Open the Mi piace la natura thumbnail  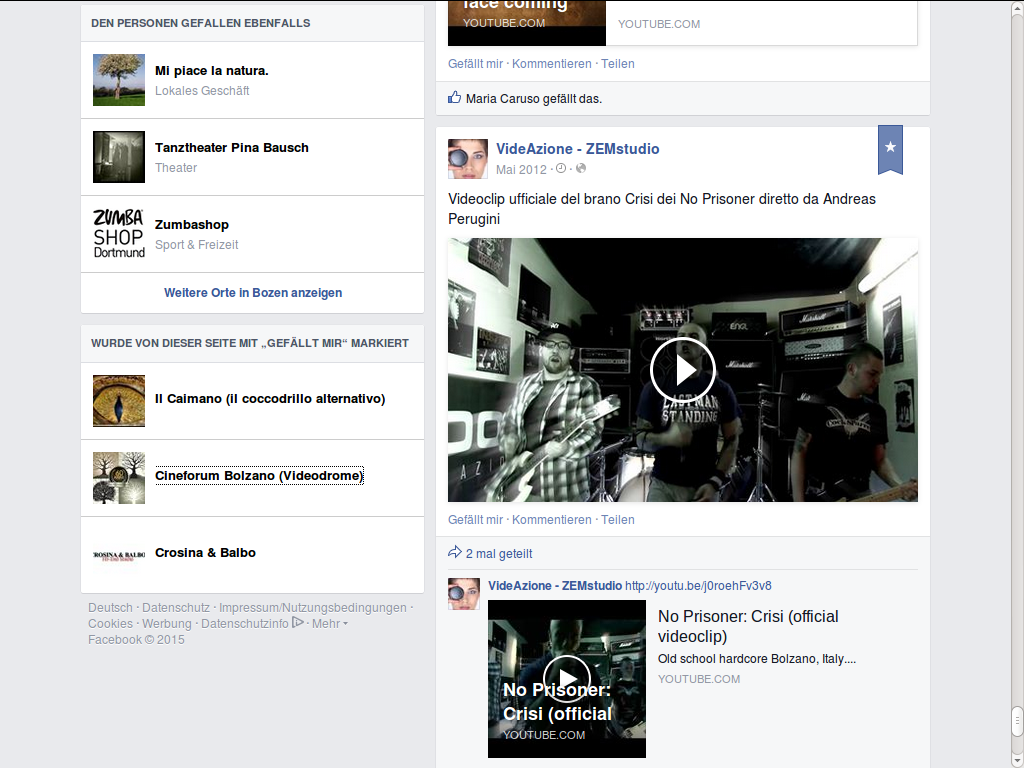119,80
